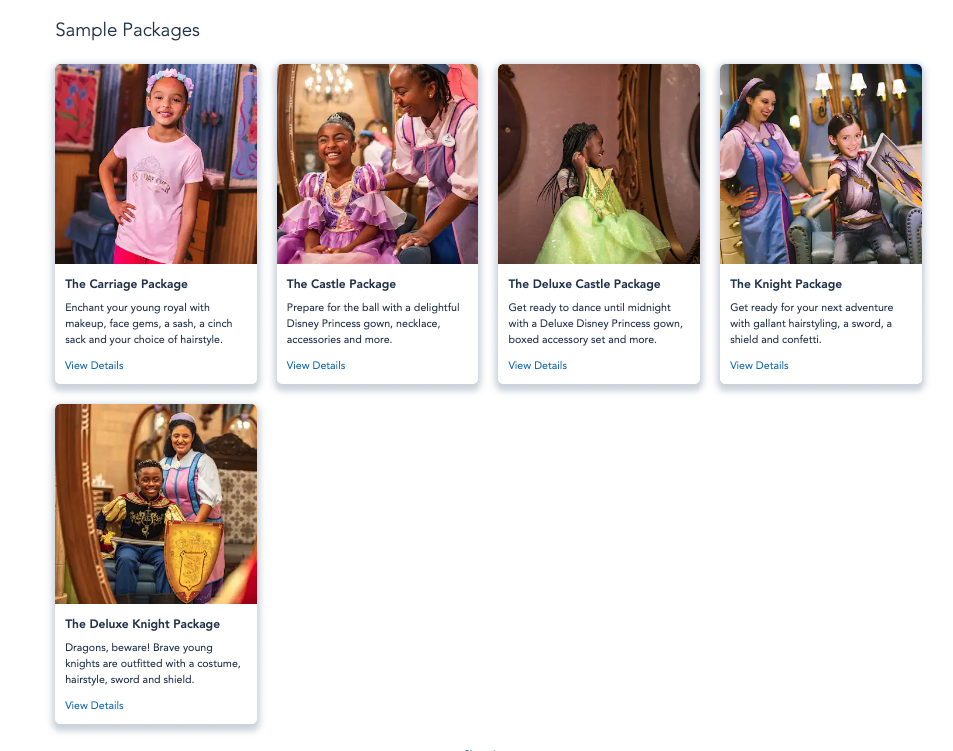Click the Knight Package description about gallant hairstyling
The width and height of the screenshot is (953, 751).
[x=811, y=323]
